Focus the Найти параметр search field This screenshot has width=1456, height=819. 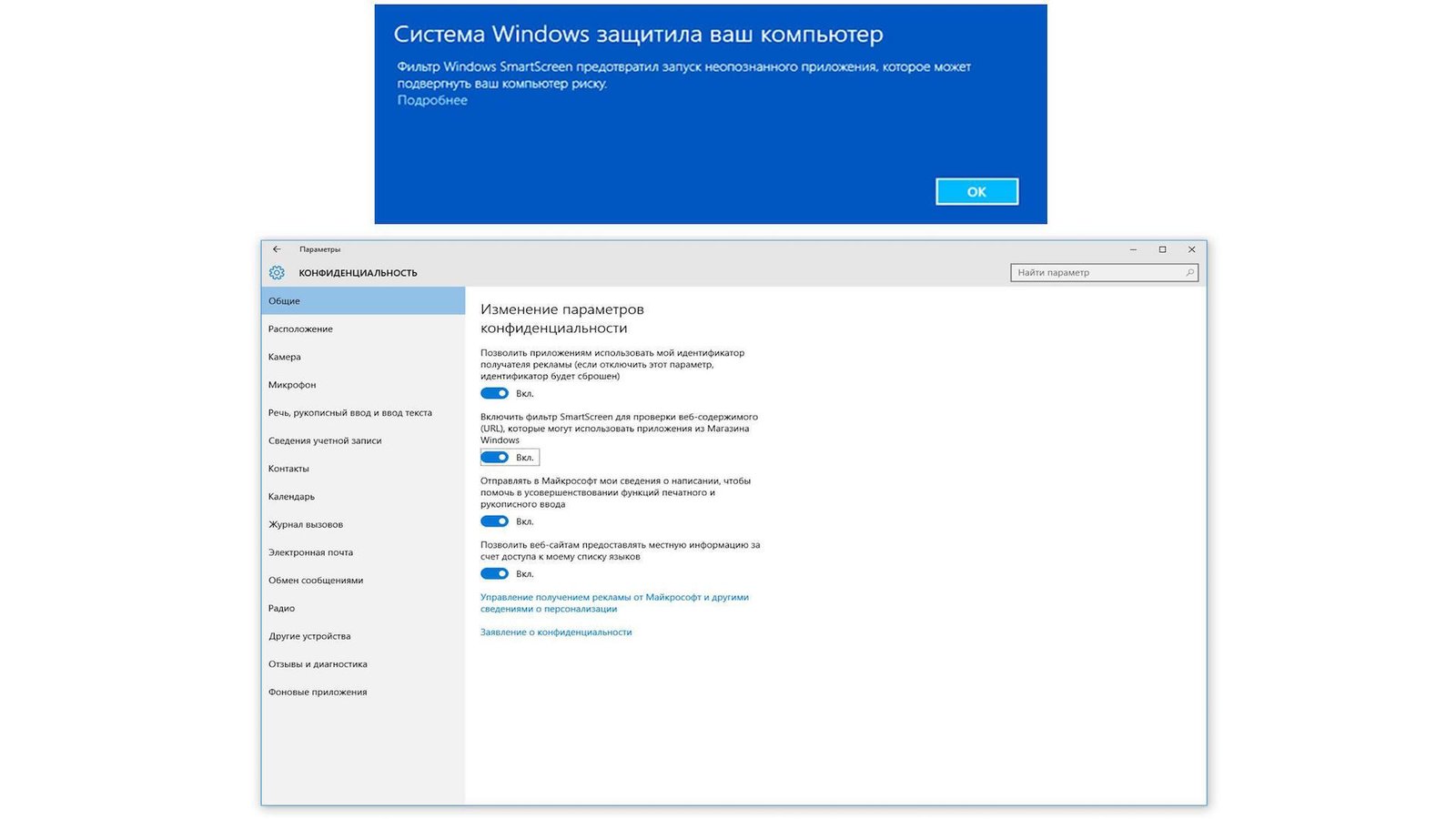[x=1104, y=273]
